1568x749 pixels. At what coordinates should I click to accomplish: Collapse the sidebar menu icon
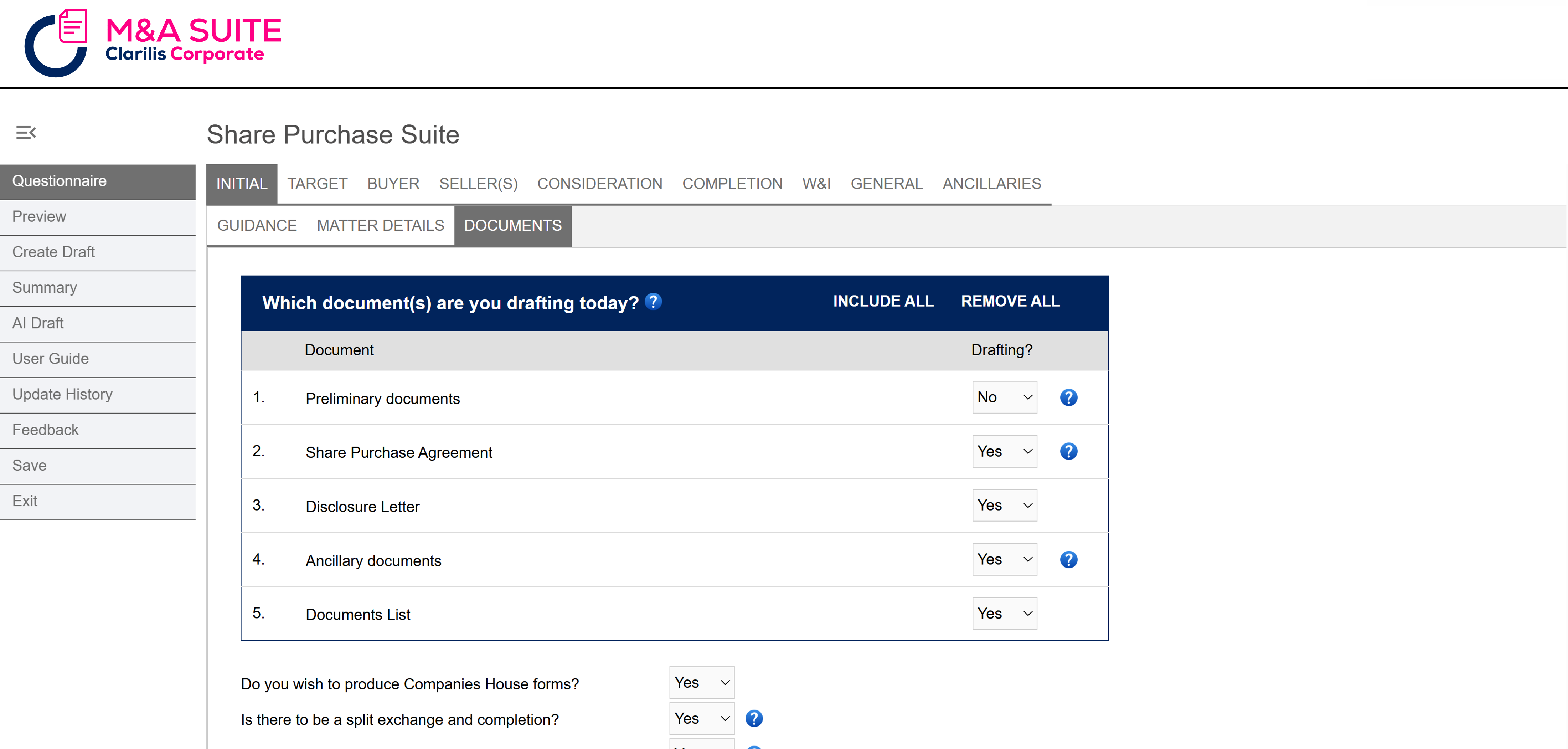pyautogui.click(x=26, y=133)
